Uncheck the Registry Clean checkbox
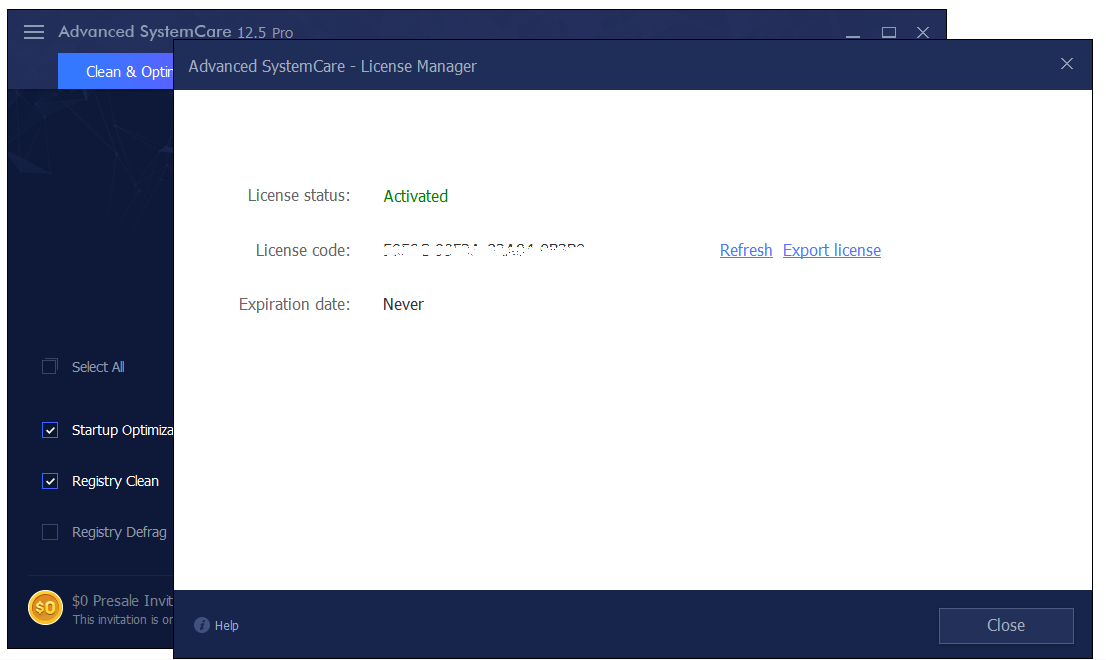Viewport: 1106px width, 660px height. 50,481
